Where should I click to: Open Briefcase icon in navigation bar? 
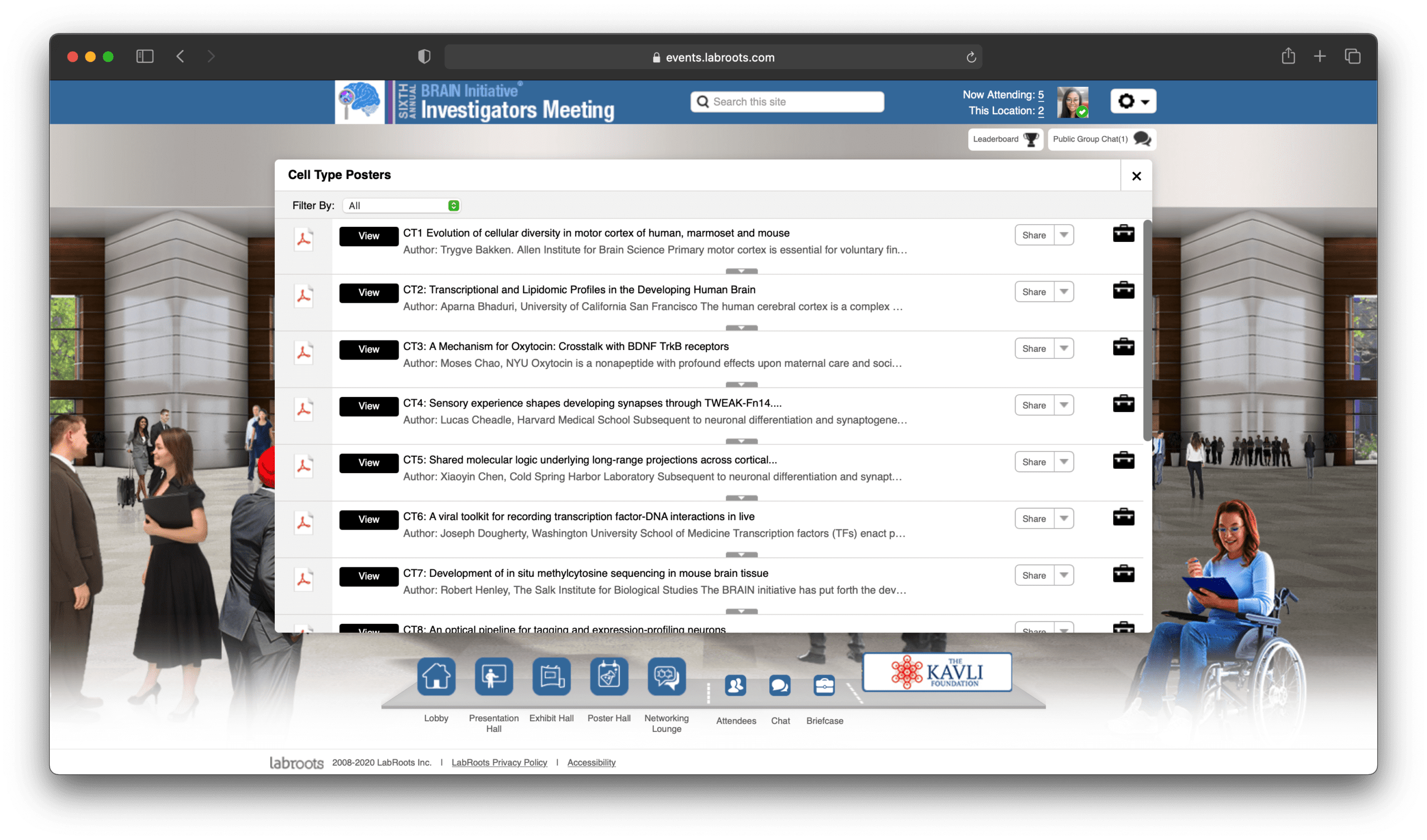pos(824,686)
